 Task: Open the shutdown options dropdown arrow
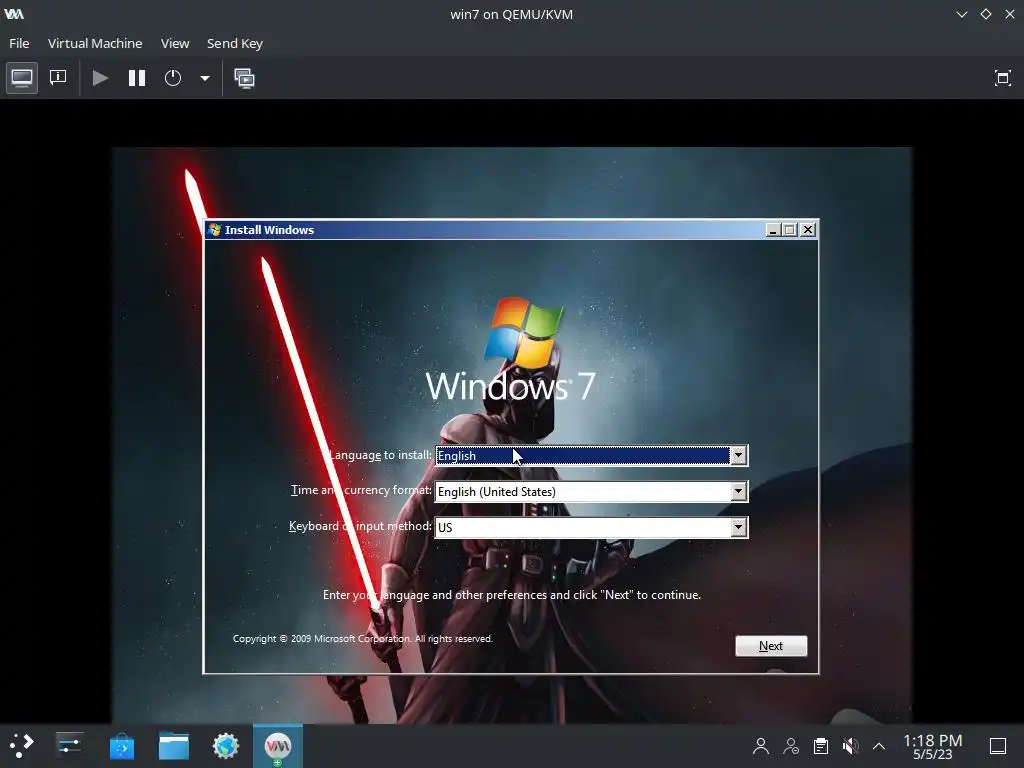coord(204,78)
